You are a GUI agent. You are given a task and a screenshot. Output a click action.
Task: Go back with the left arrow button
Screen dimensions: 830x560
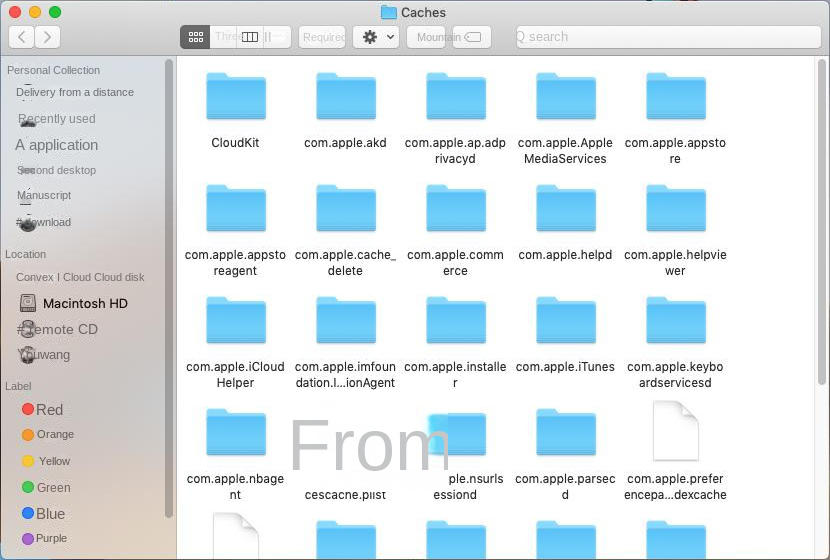click(x=22, y=37)
